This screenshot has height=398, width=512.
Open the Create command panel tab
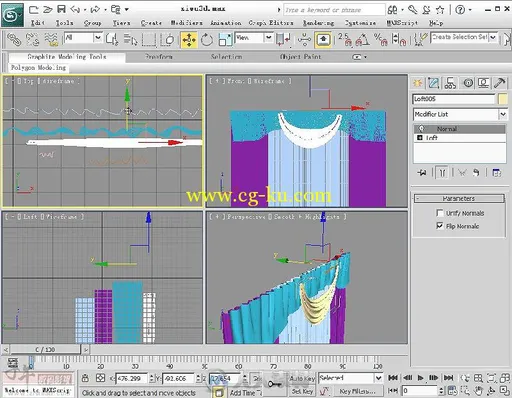[418, 83]
